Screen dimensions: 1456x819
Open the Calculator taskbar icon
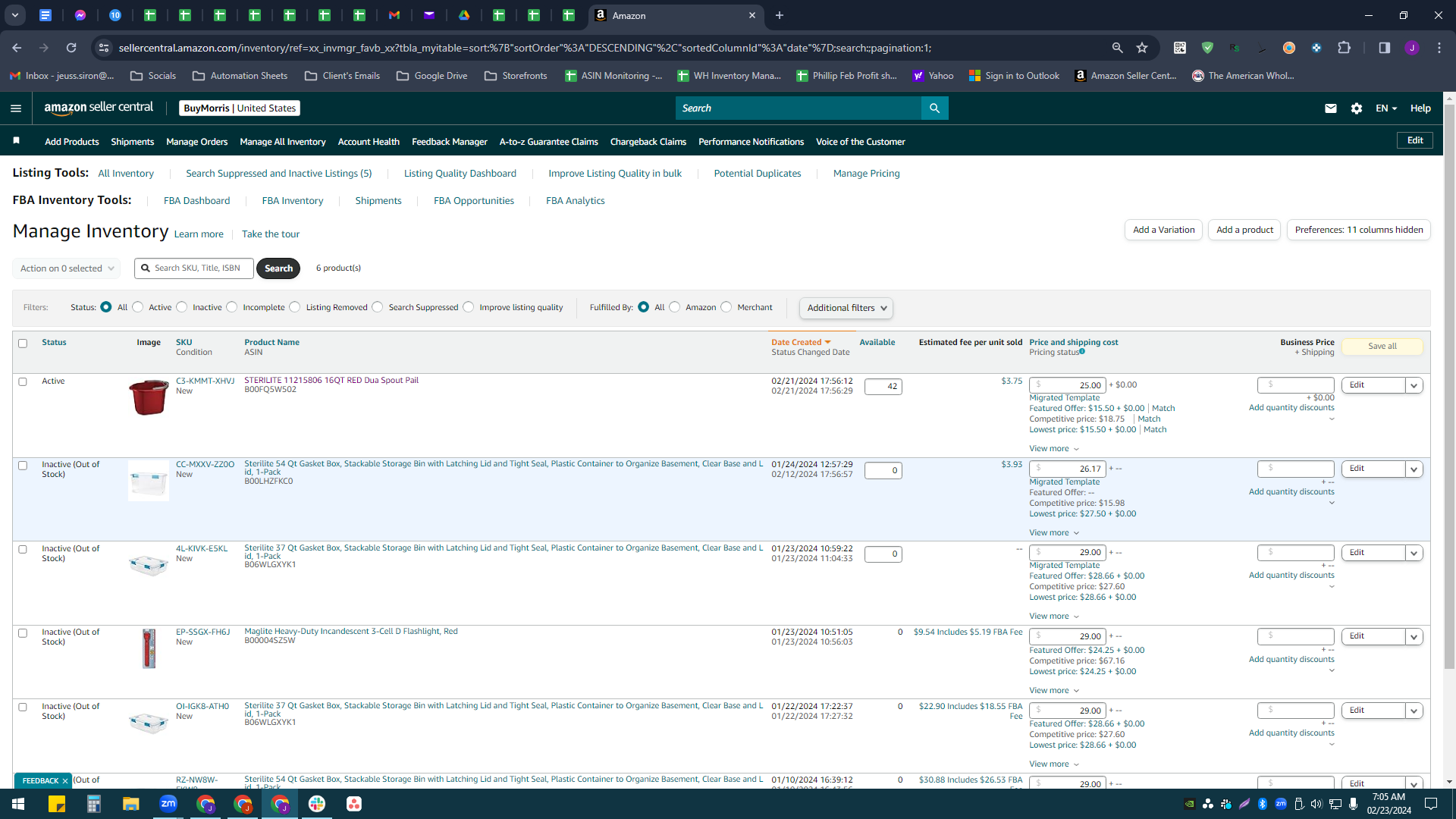94,804
